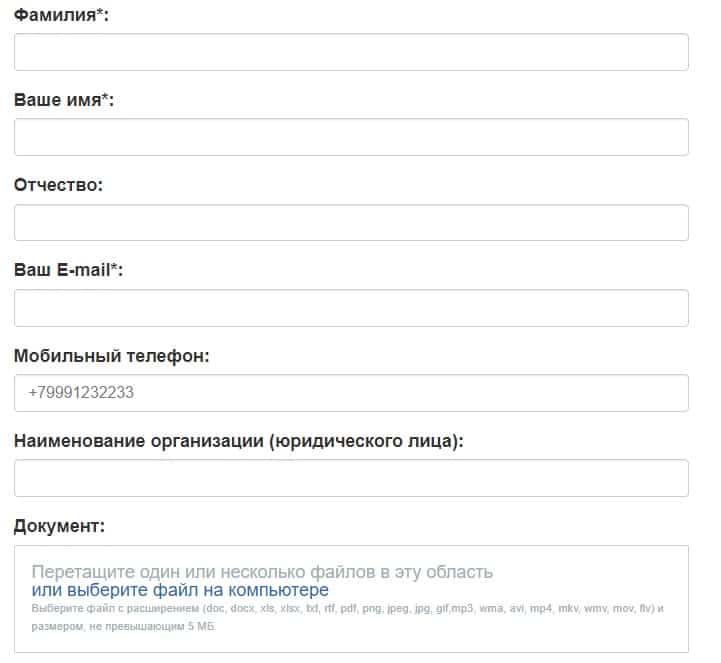Select the Отчество input field

point(351,222)
